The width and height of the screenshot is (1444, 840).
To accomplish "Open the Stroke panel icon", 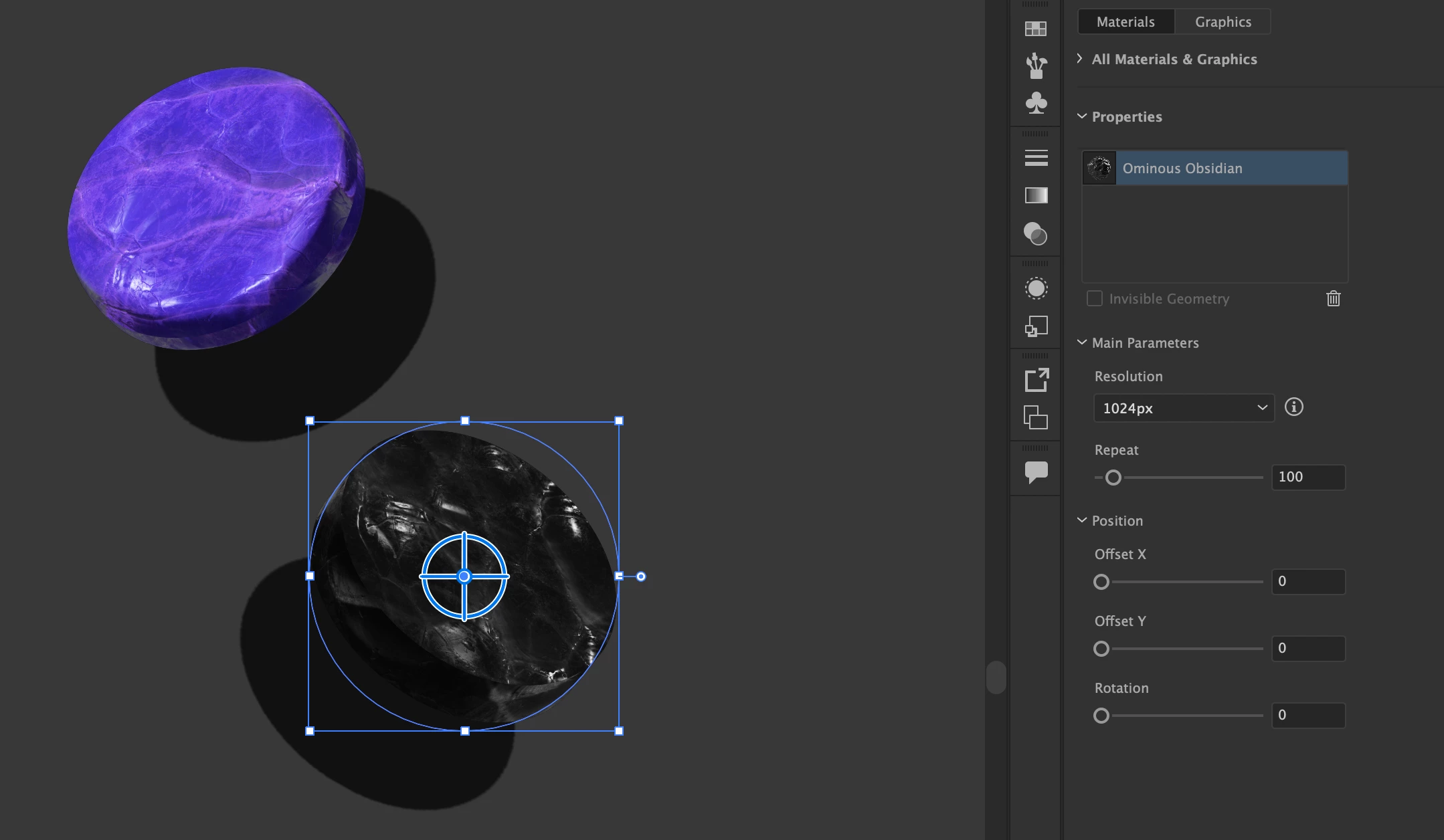I will (1036, 158).
